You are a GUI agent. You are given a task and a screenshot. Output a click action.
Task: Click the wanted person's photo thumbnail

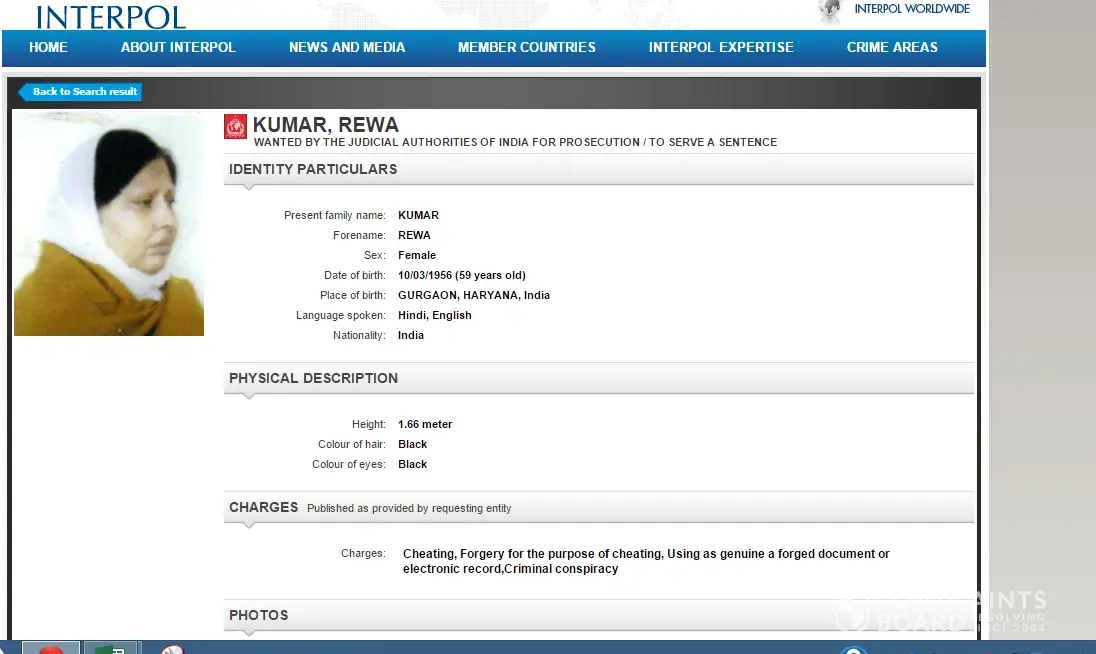point(109,224)
